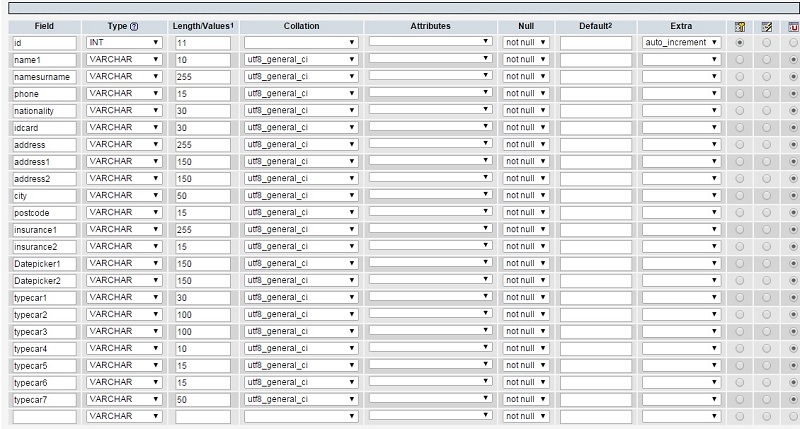Click the empty Length/Values input in last row
This screenshot has width=800, height=429.
click(x=203, y=416)
